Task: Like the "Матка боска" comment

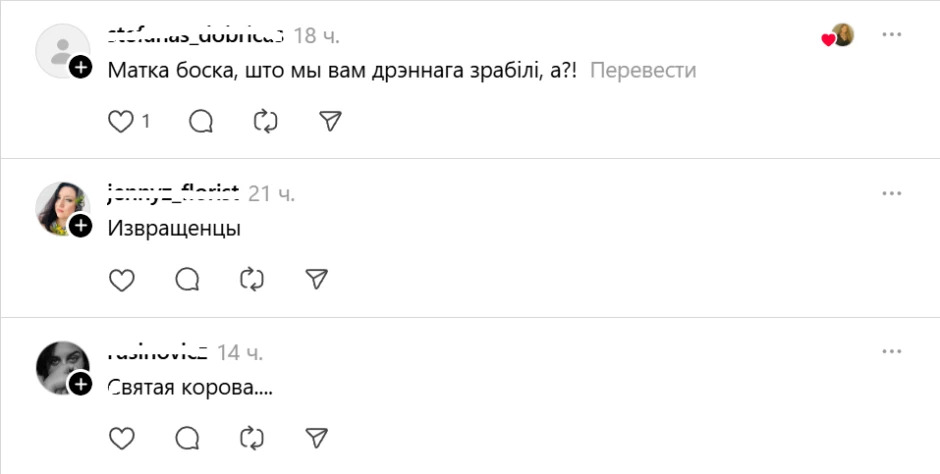Action: pos(121,121)
